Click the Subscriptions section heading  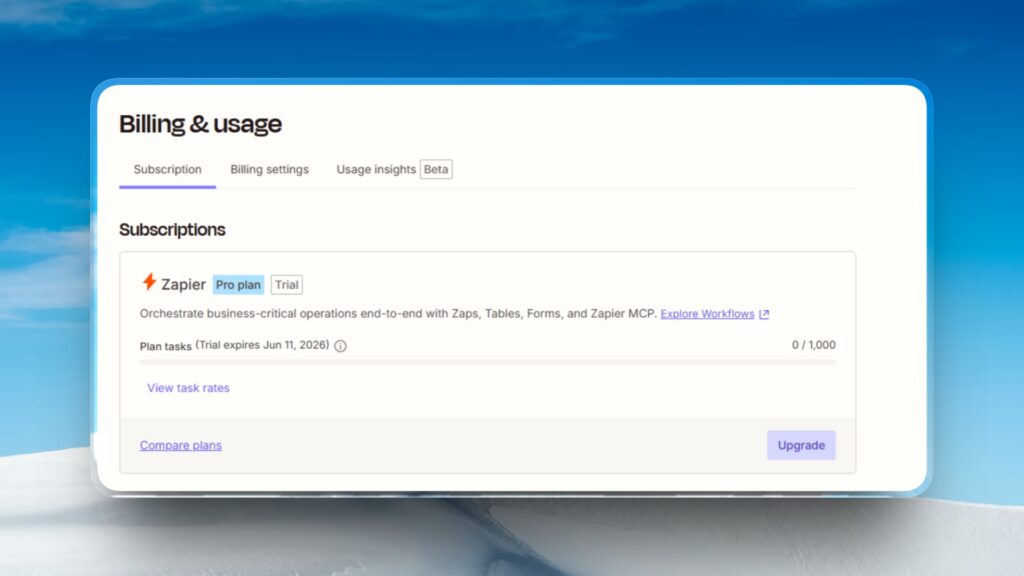pyautogui.click(x=172, y=230)
